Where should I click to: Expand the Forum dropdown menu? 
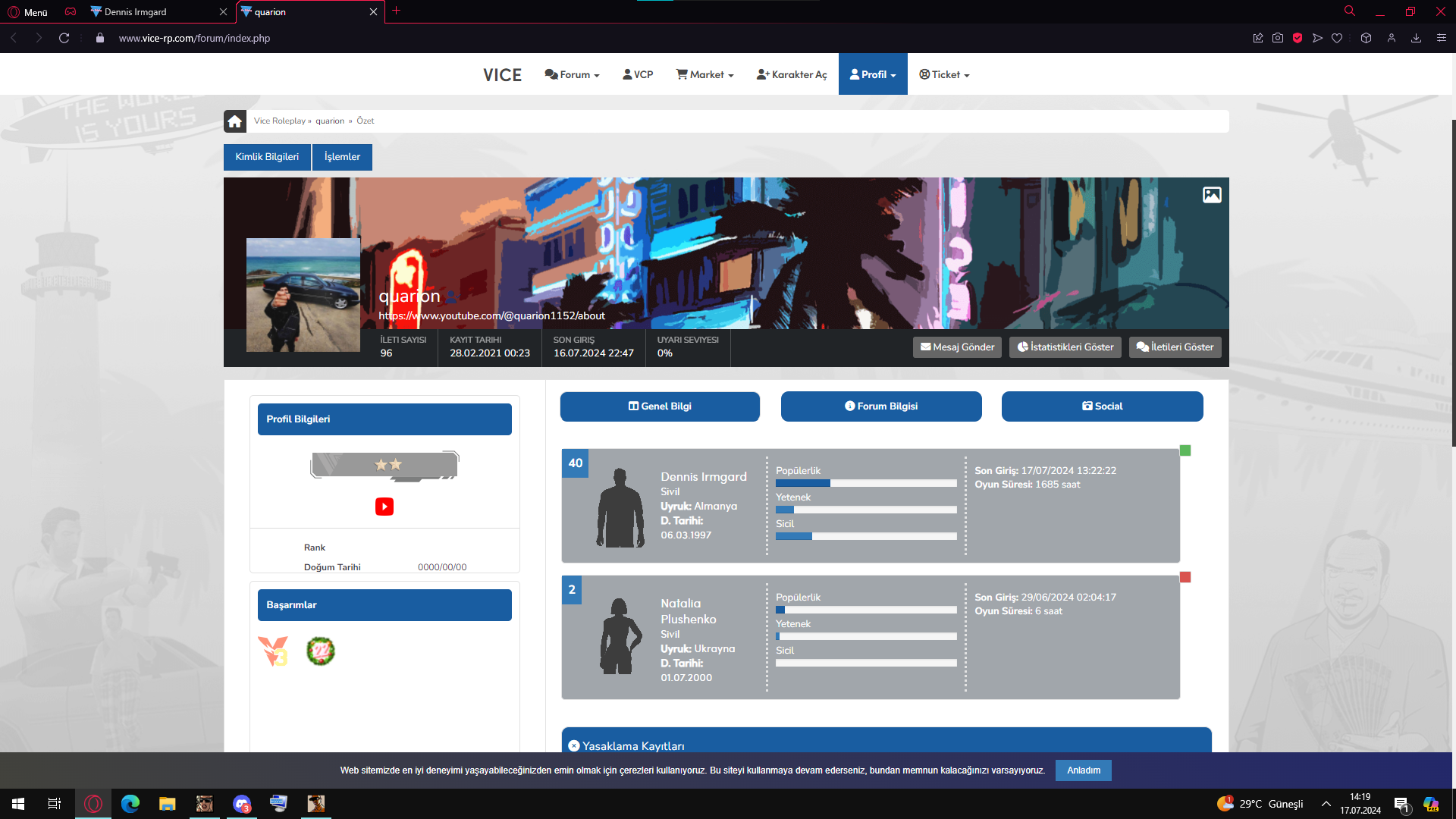pyautogui.click(x=573, y=74)
